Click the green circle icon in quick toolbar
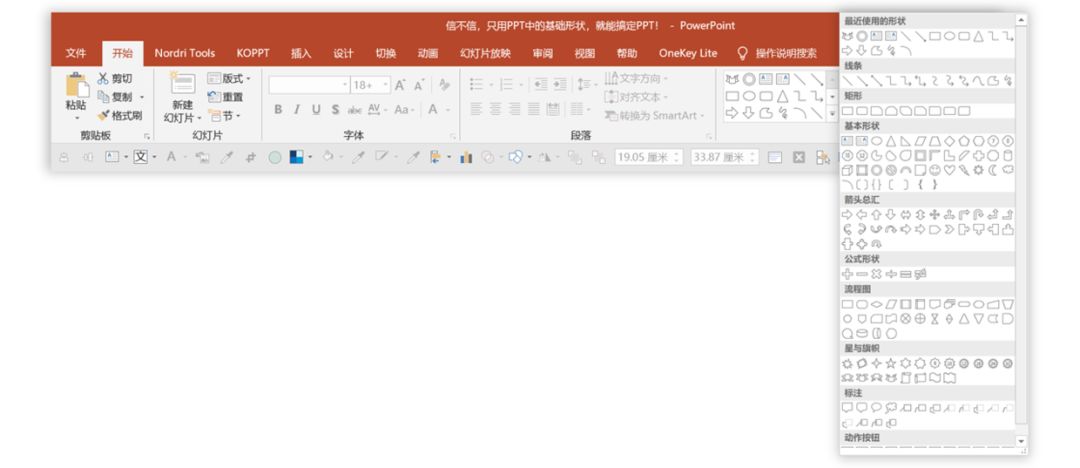Screen dimensions: 1080x468 point(275,157)
